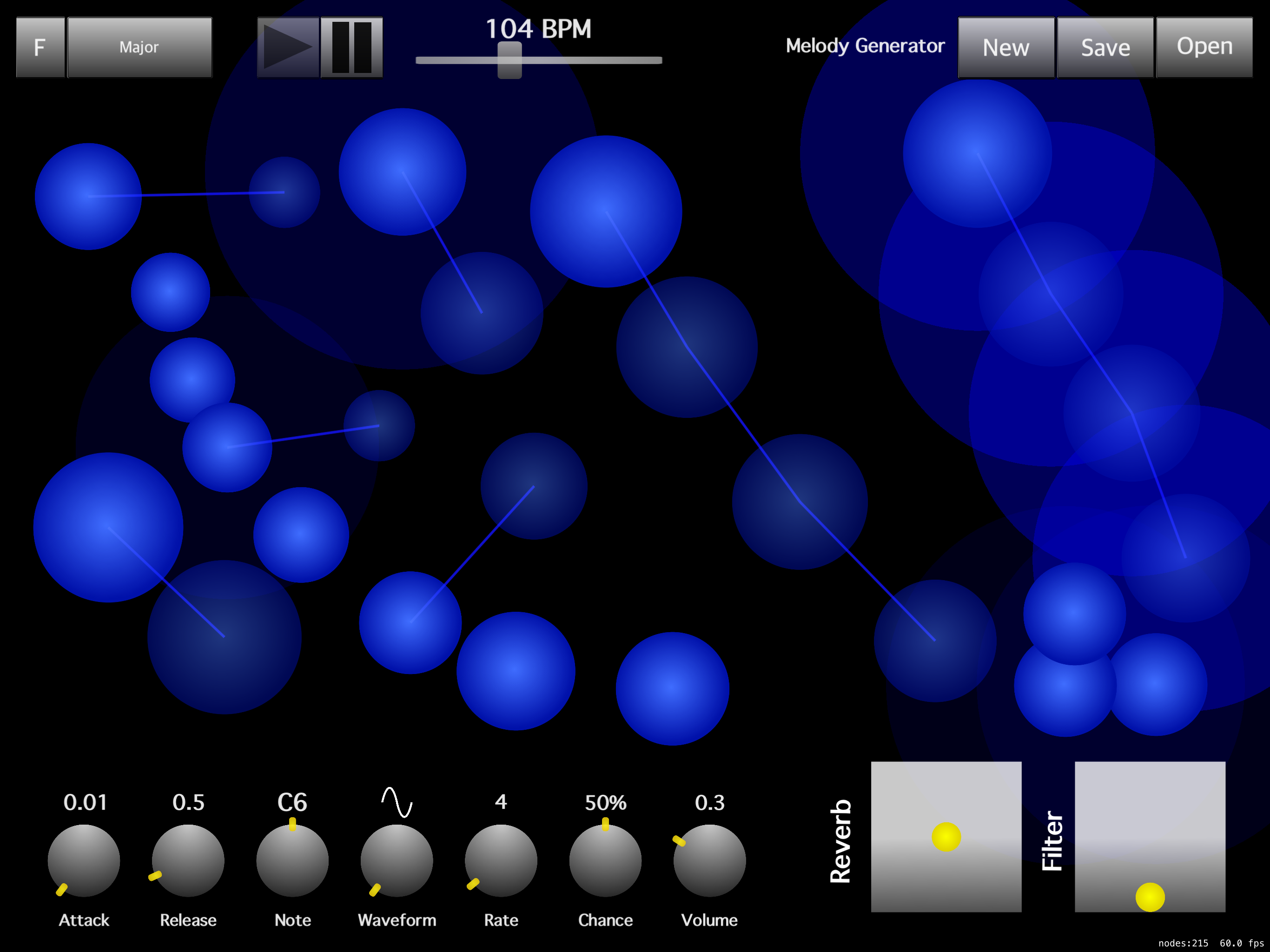Click the sine waveform symbol
Viewport: 1270px width, 952px height.
coord(397,802)
